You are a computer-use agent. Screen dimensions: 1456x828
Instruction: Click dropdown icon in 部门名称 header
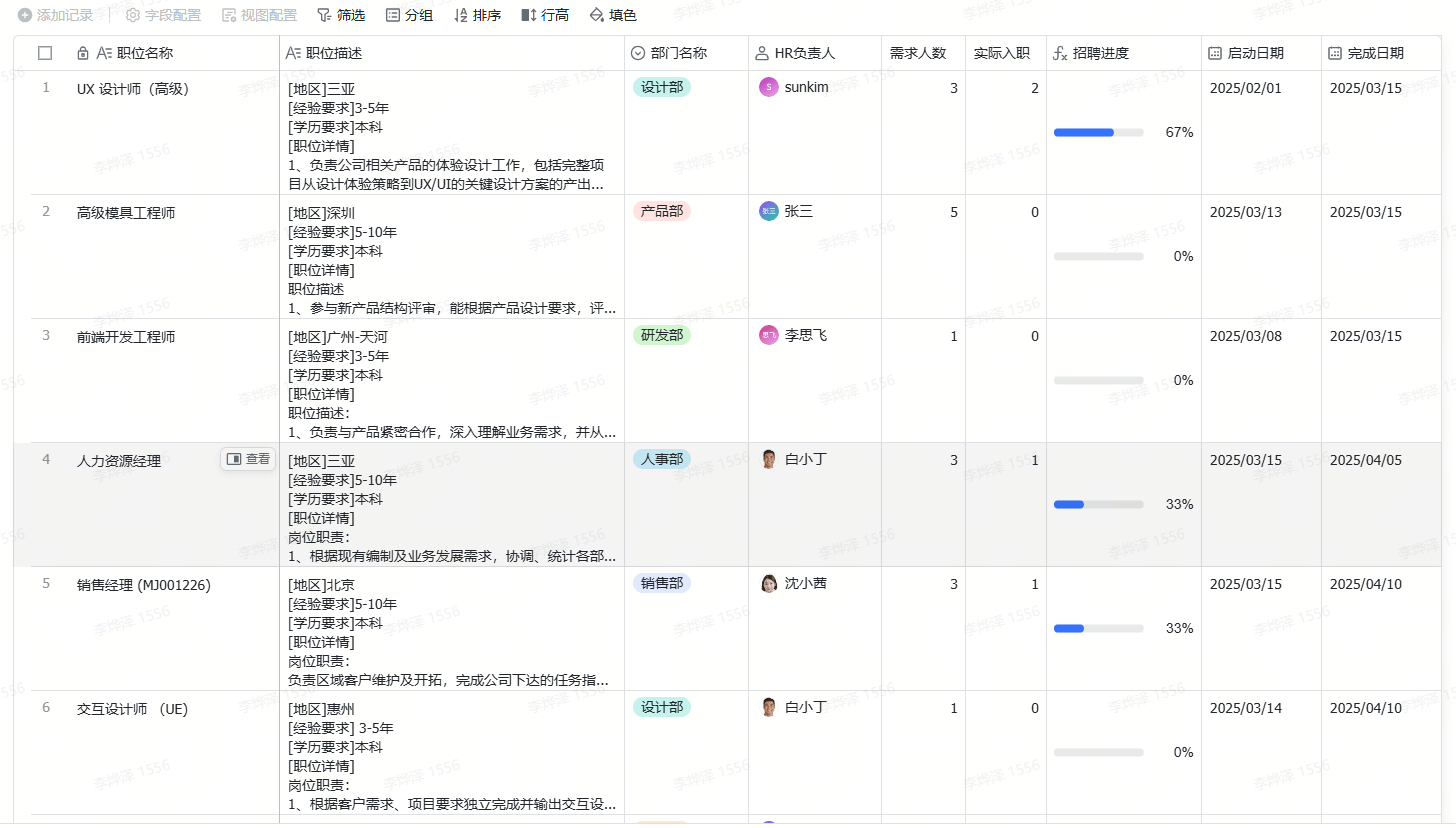tap(638, 53)
